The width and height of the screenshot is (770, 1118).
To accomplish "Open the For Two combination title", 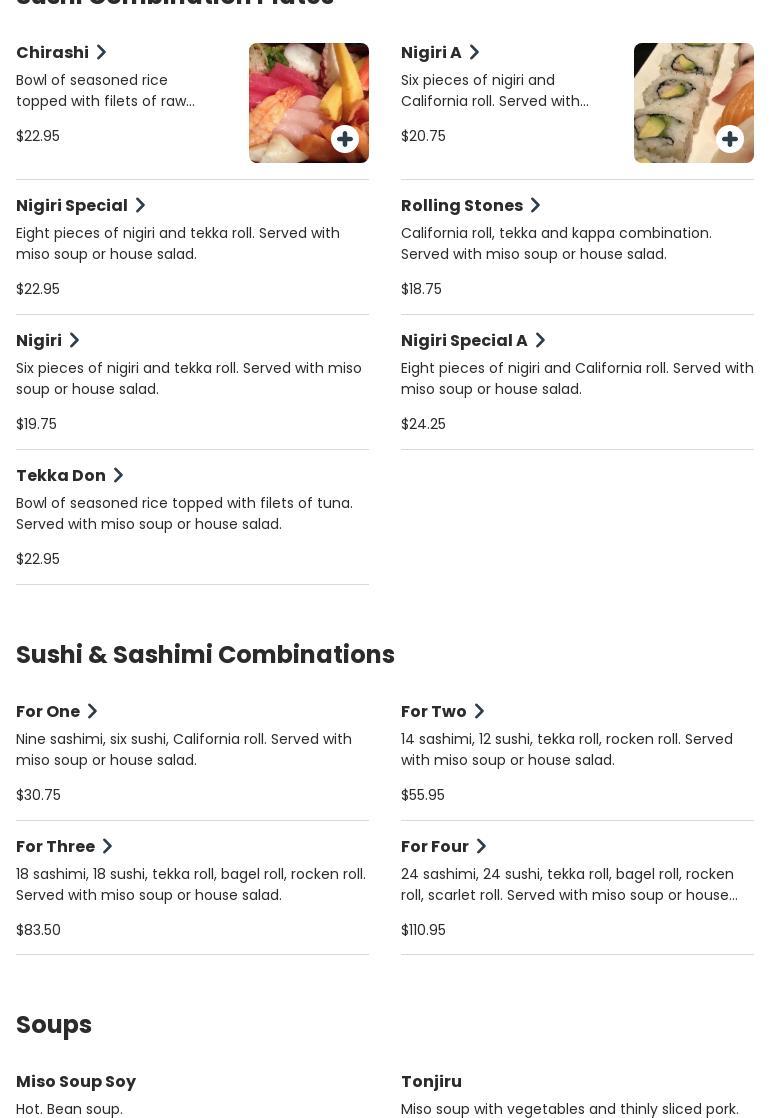I will (434, 711).
